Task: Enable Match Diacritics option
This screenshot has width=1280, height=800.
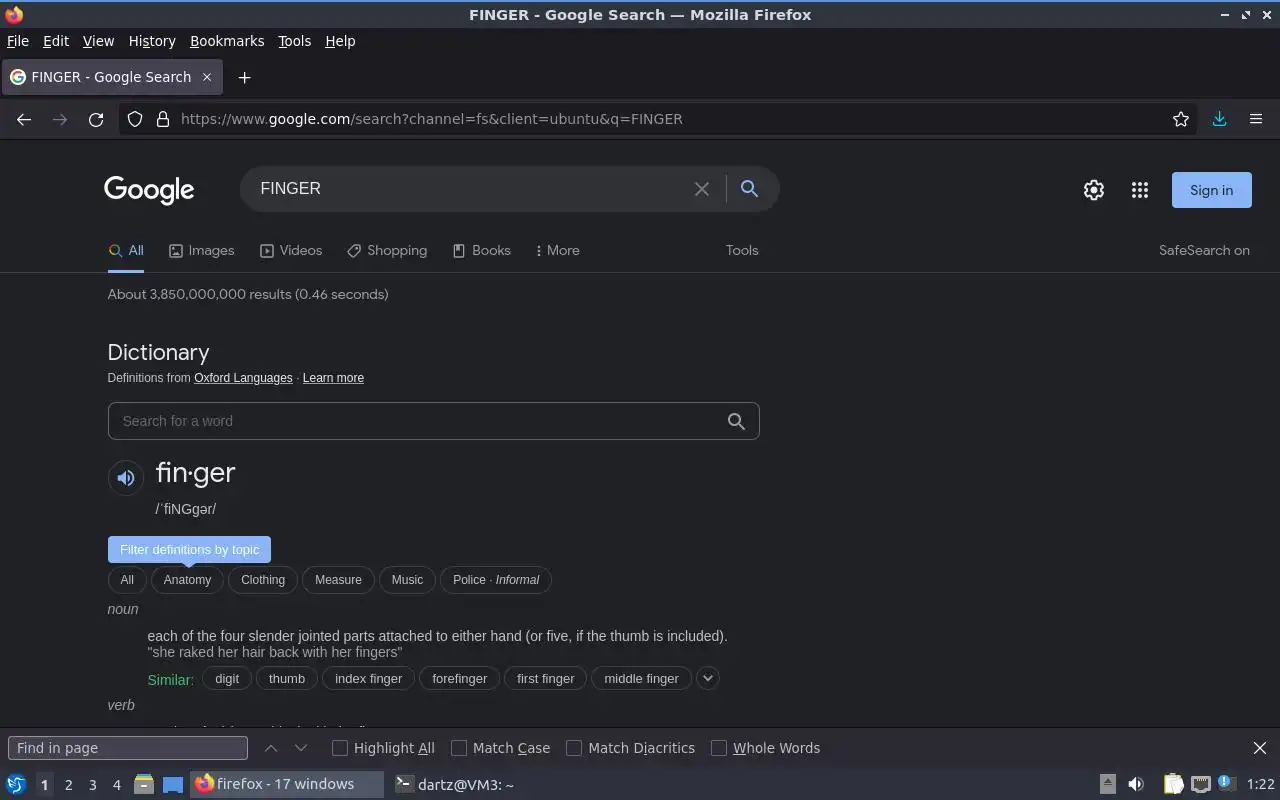Action: coord(574,748)
